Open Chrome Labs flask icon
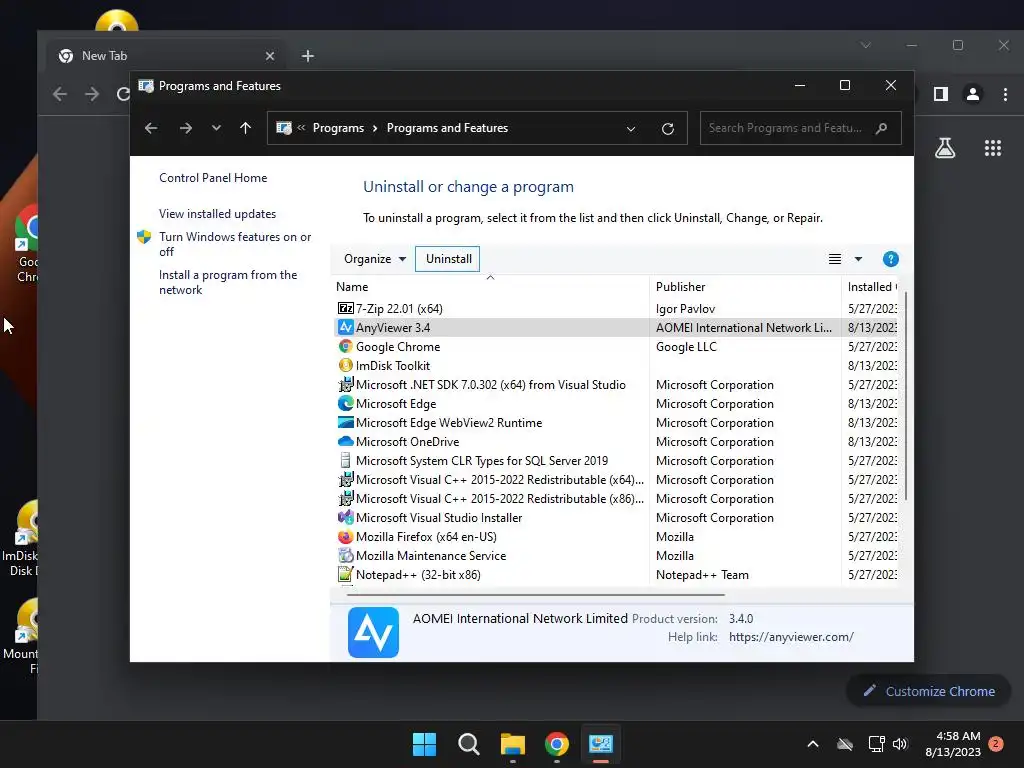The image size is (1024, 768). (x=944, y=148)
